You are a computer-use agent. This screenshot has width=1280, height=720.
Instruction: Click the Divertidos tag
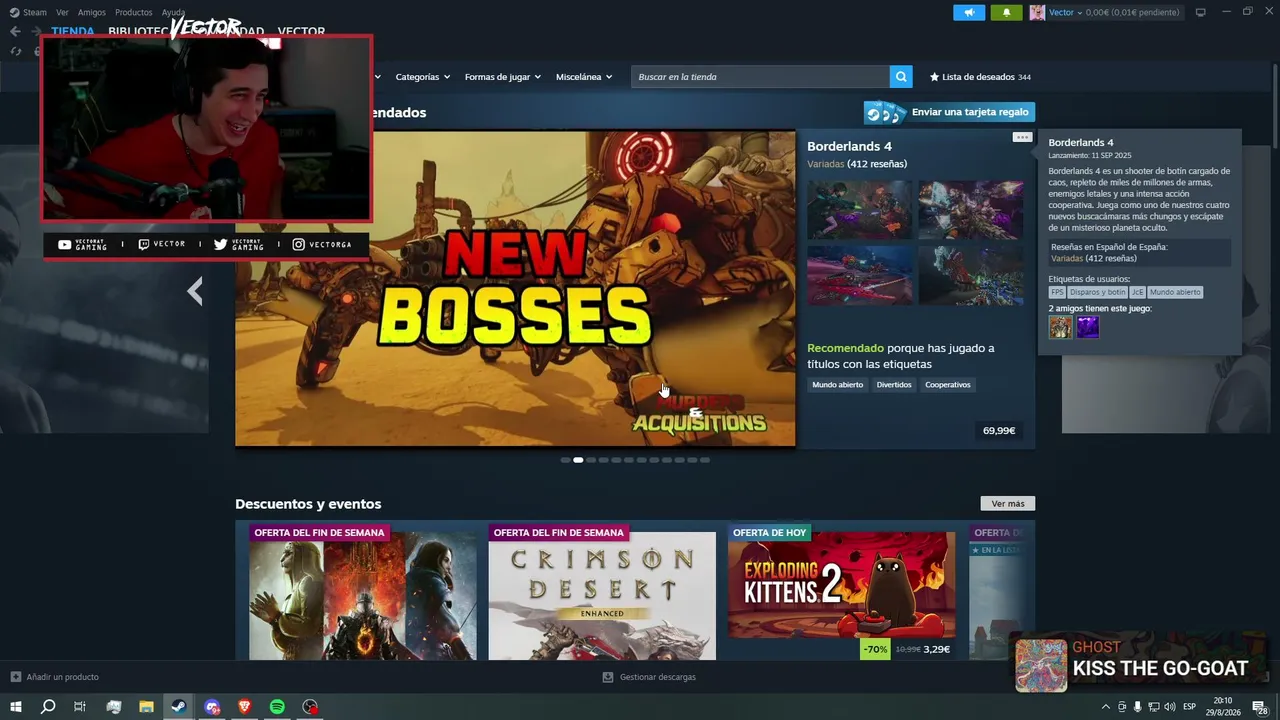894,385
